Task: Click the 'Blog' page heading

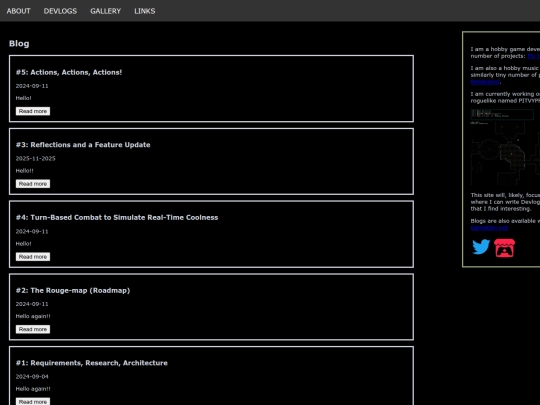Action: tap(19, 43)
